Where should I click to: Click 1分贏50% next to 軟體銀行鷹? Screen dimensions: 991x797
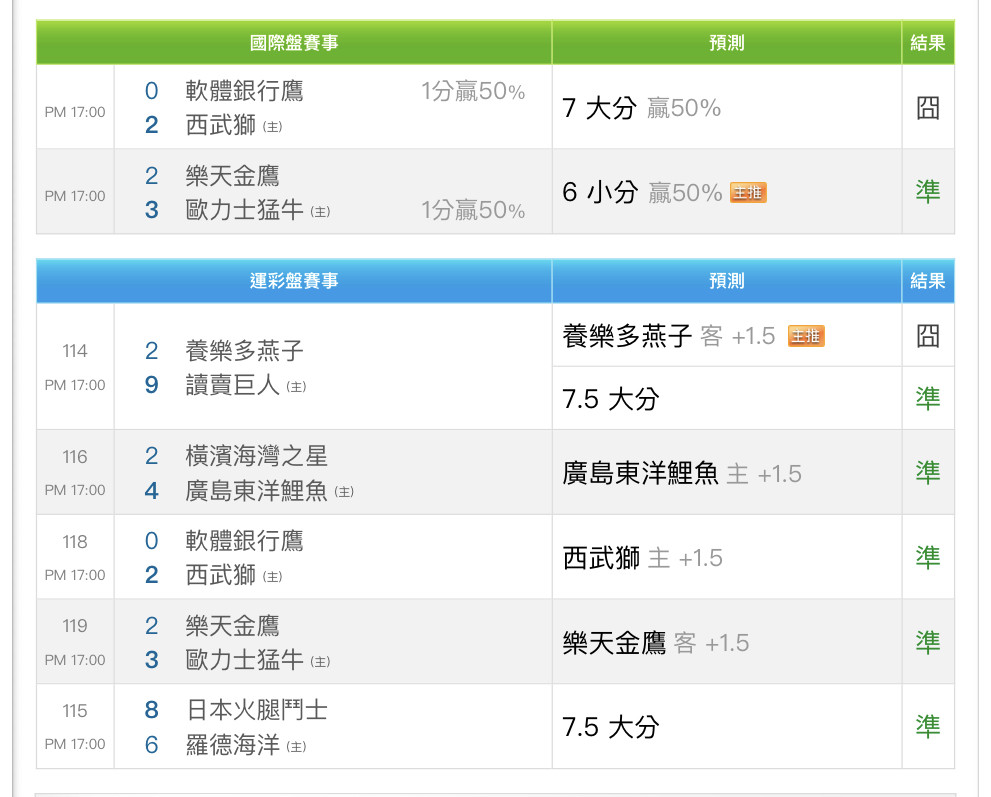(x=473, y=92)
